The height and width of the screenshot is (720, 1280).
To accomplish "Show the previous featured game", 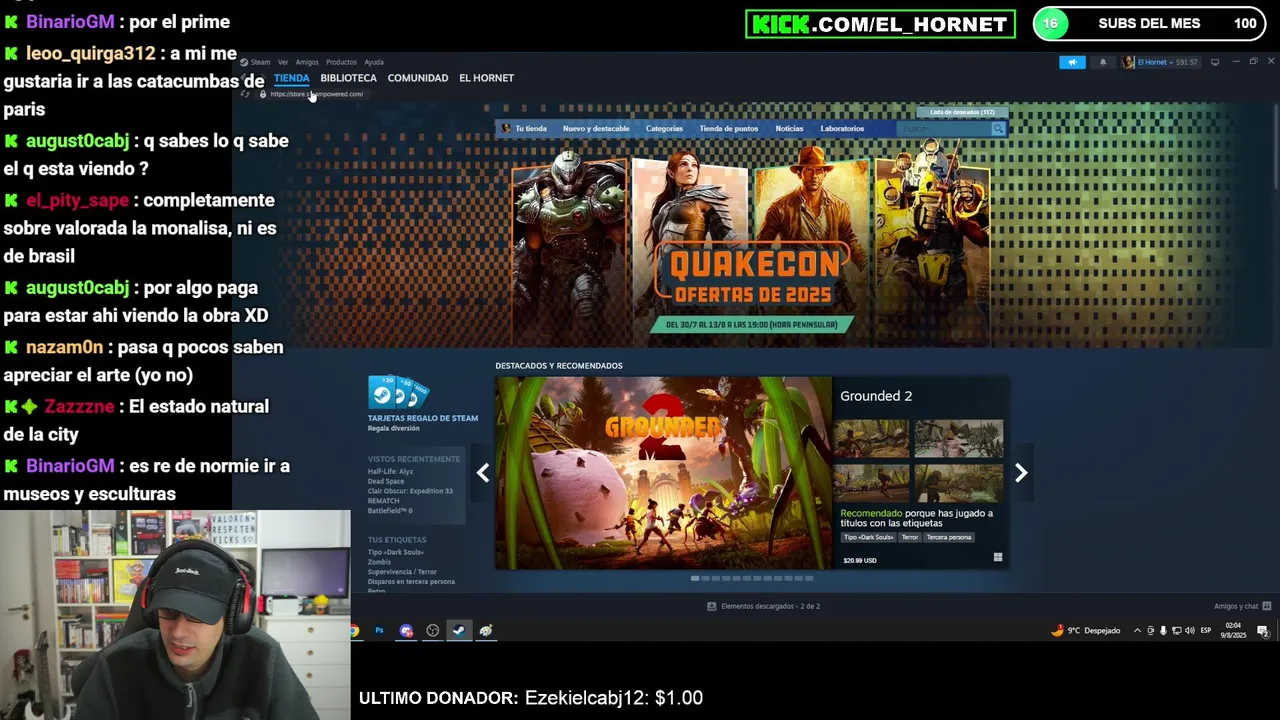I will [x=483, y=473].
